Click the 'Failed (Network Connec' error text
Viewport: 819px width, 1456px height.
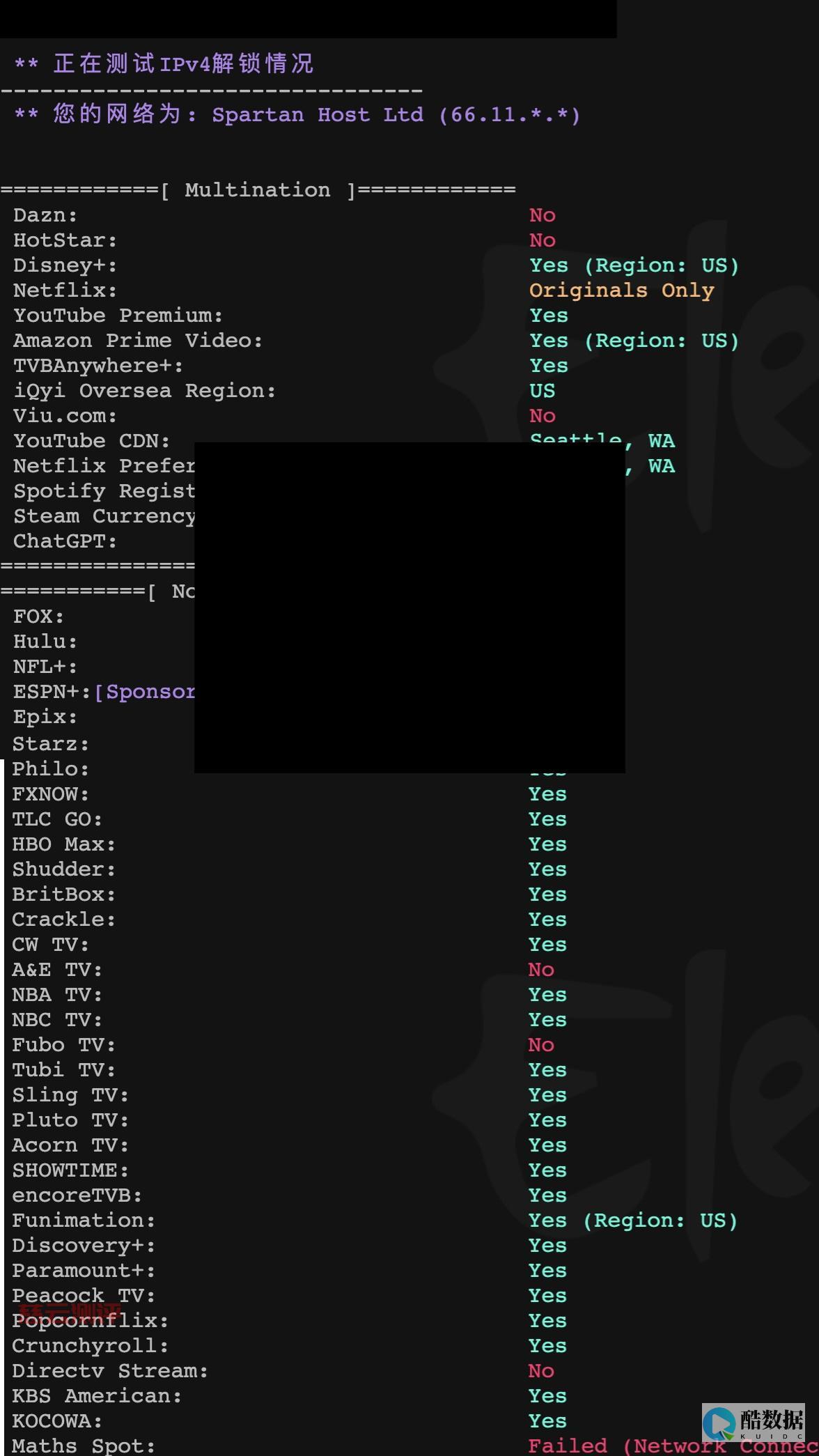673,1446
